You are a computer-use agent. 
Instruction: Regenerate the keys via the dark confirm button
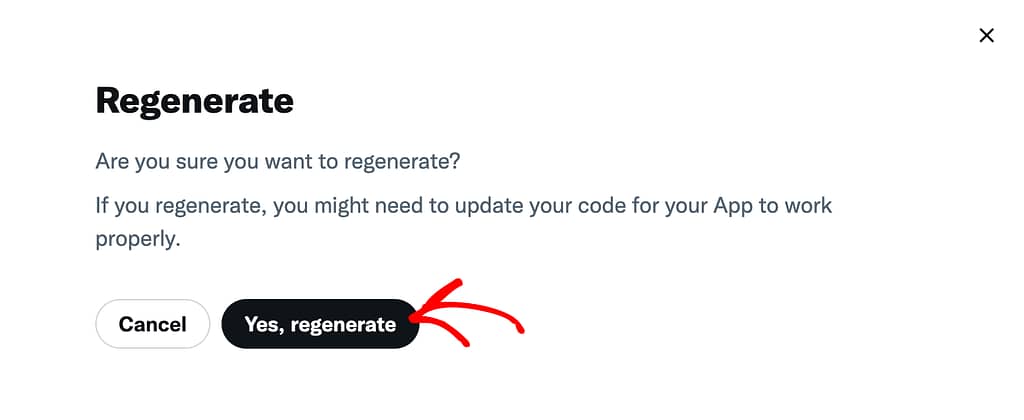click(x=320, y=324)
